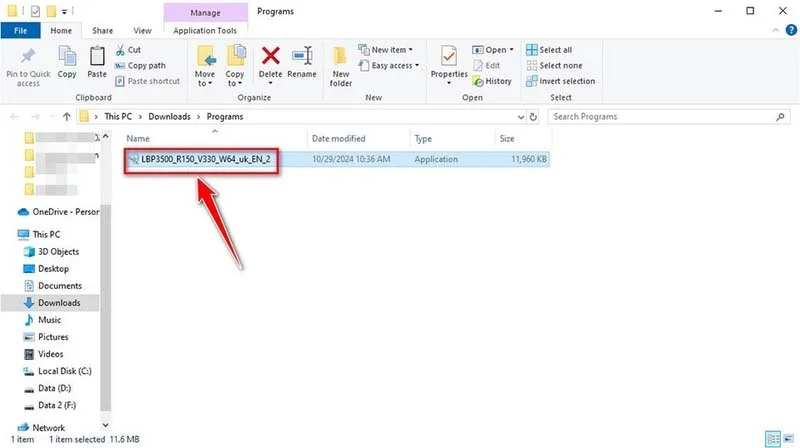Click Invert selection in Select group
The image size is (800, 448).
tap(561, 81)
